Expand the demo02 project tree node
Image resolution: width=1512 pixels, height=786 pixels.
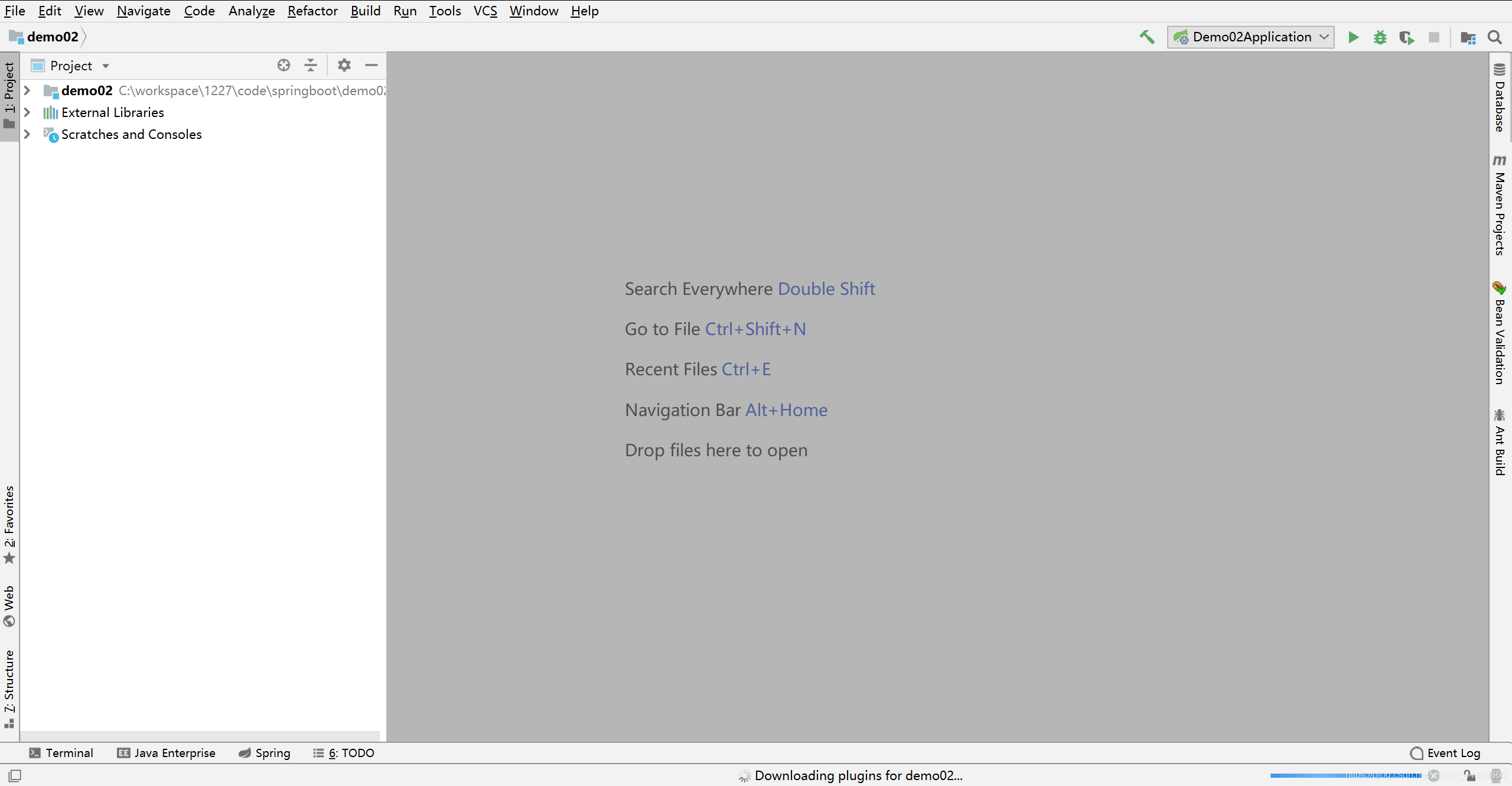click(x=27, y=90)
